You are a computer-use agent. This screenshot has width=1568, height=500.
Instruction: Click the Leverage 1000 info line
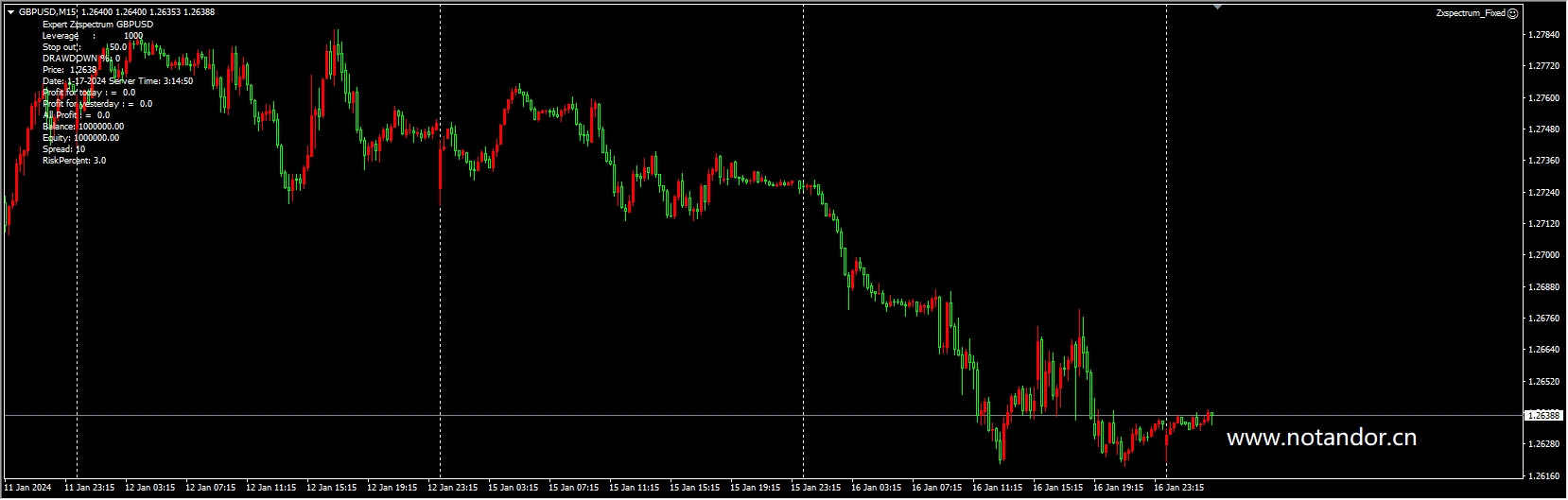pyautogui.click(x=93, y=36)
